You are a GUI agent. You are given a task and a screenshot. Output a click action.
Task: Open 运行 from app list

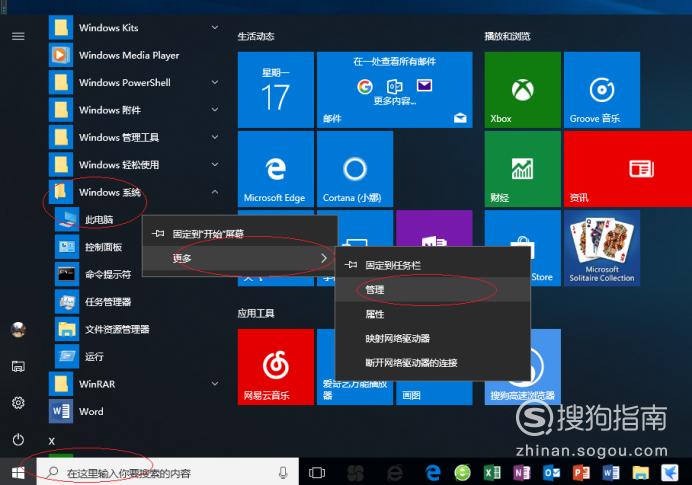tap(93, 356)
